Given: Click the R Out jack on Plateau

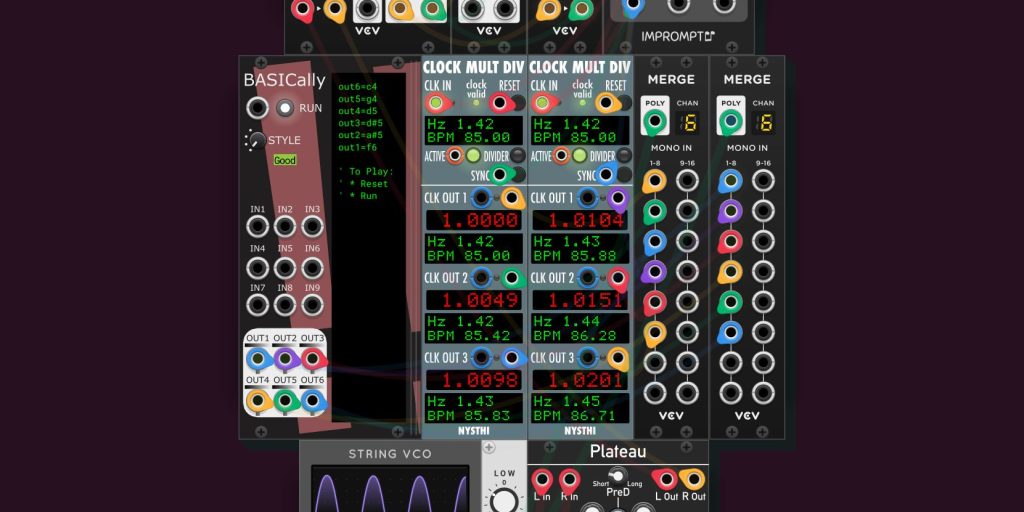Looking at the screenshot, I should click(692, 479).
